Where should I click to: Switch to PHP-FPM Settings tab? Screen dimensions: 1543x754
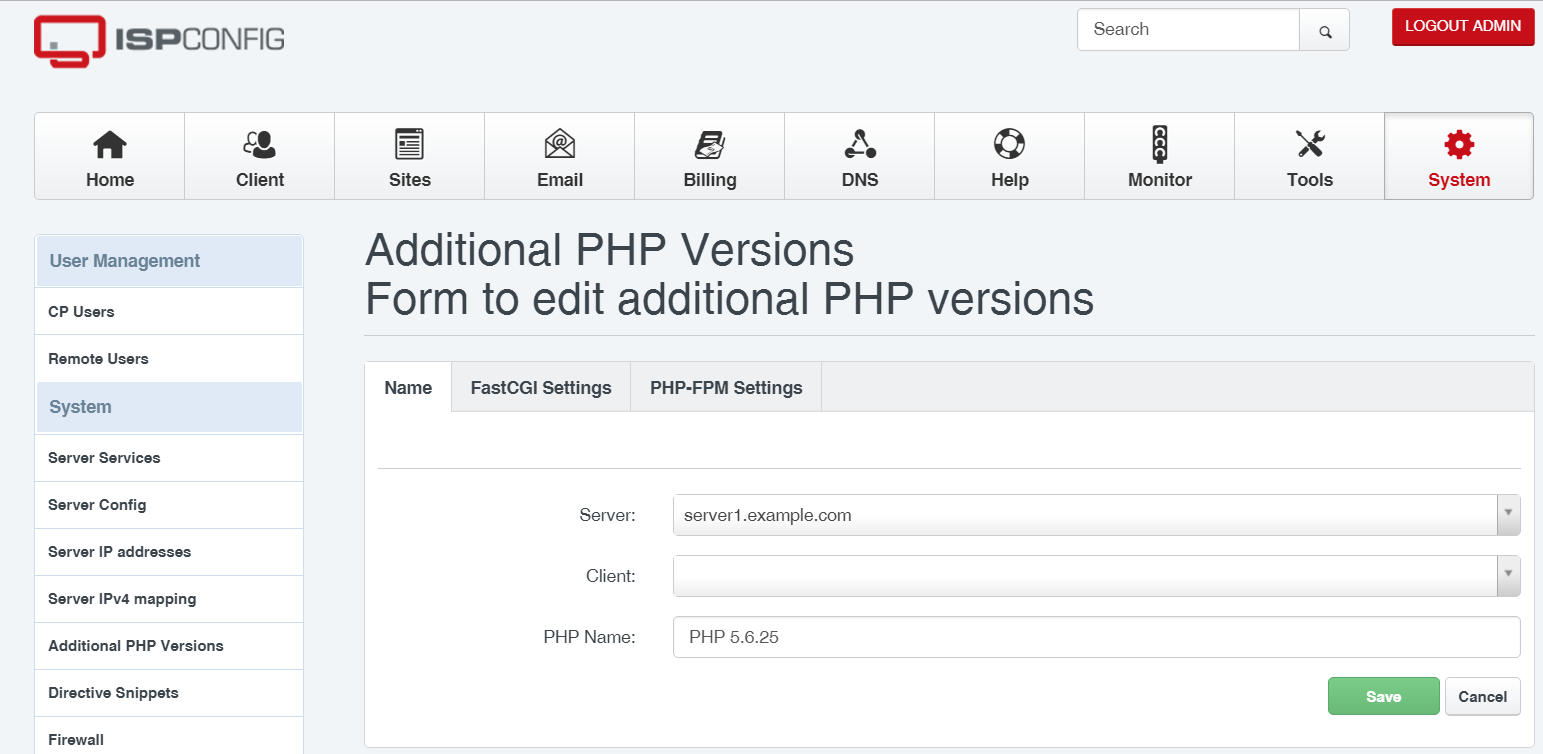[x=726, y=388]
